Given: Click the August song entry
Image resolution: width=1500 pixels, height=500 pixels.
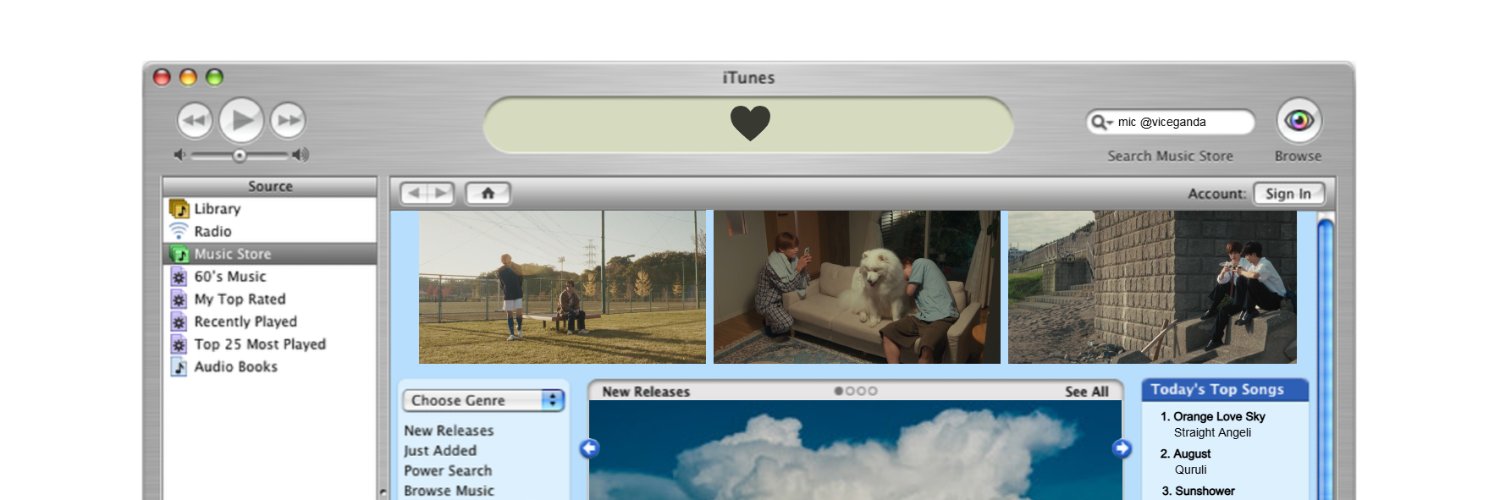Looking at the screenshot, I should [x=1192, y=454].
